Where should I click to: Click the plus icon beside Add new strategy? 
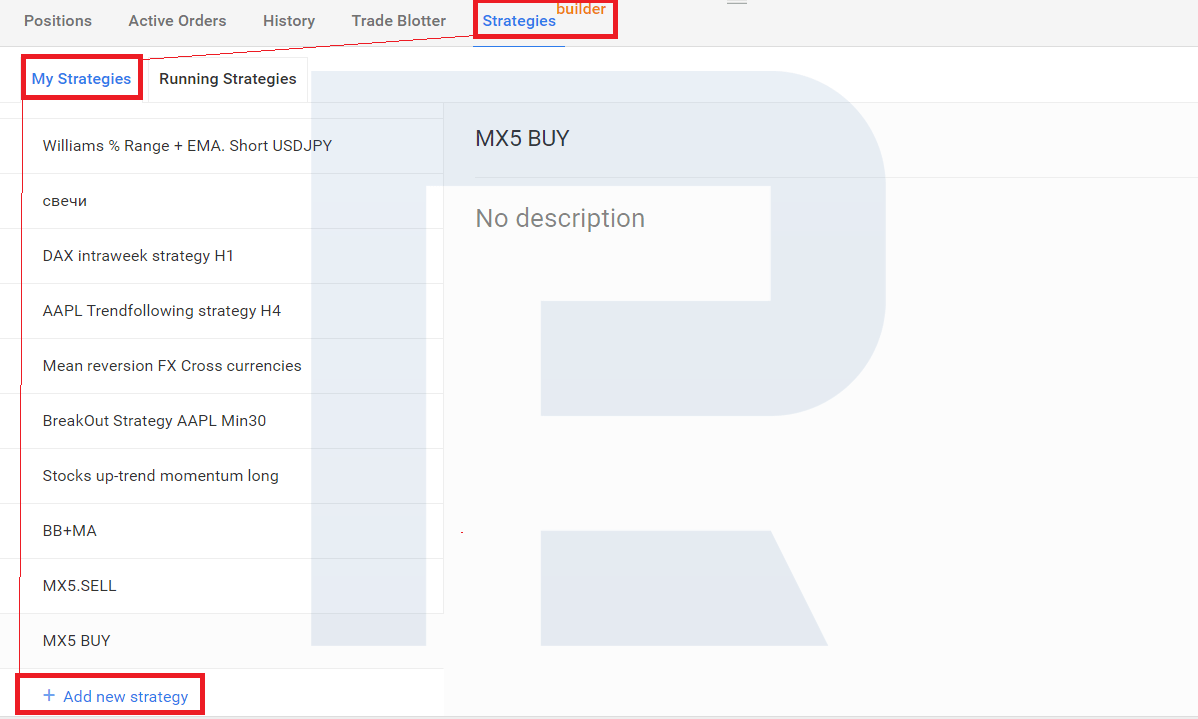pyautogui.click(x=49, y=695)
